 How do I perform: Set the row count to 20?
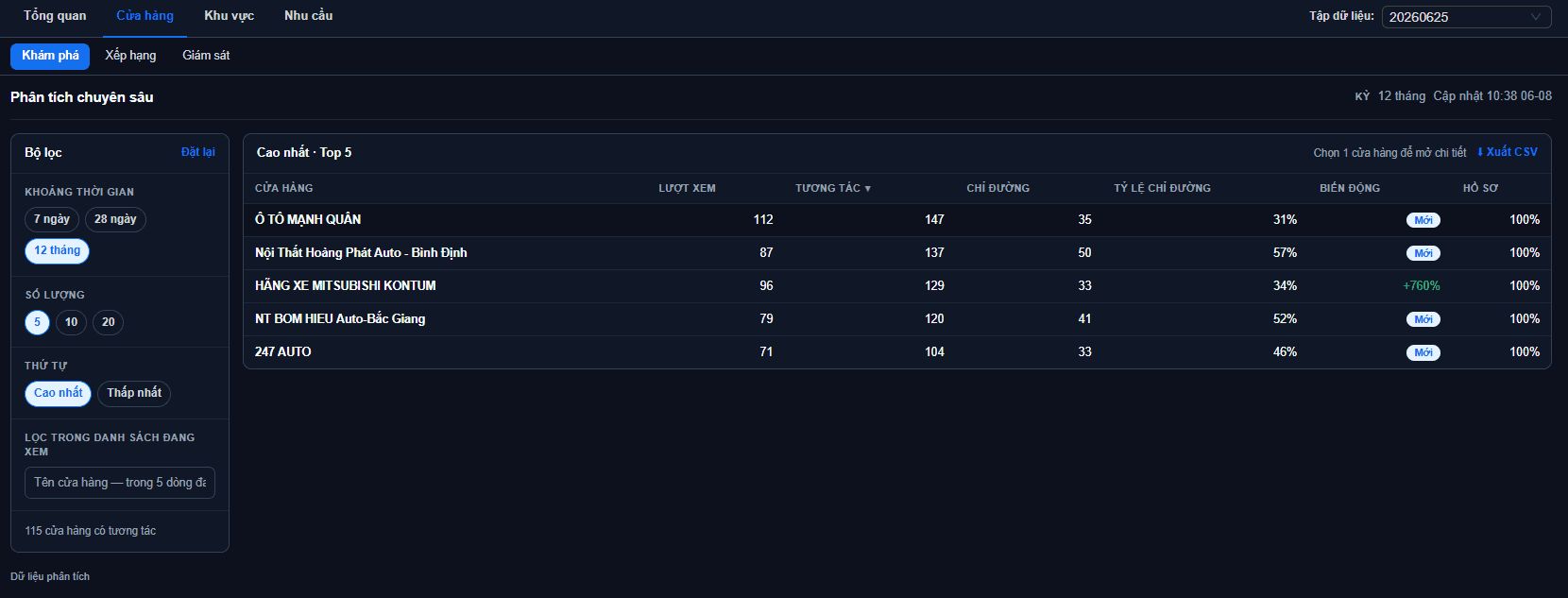click(108, 322)
